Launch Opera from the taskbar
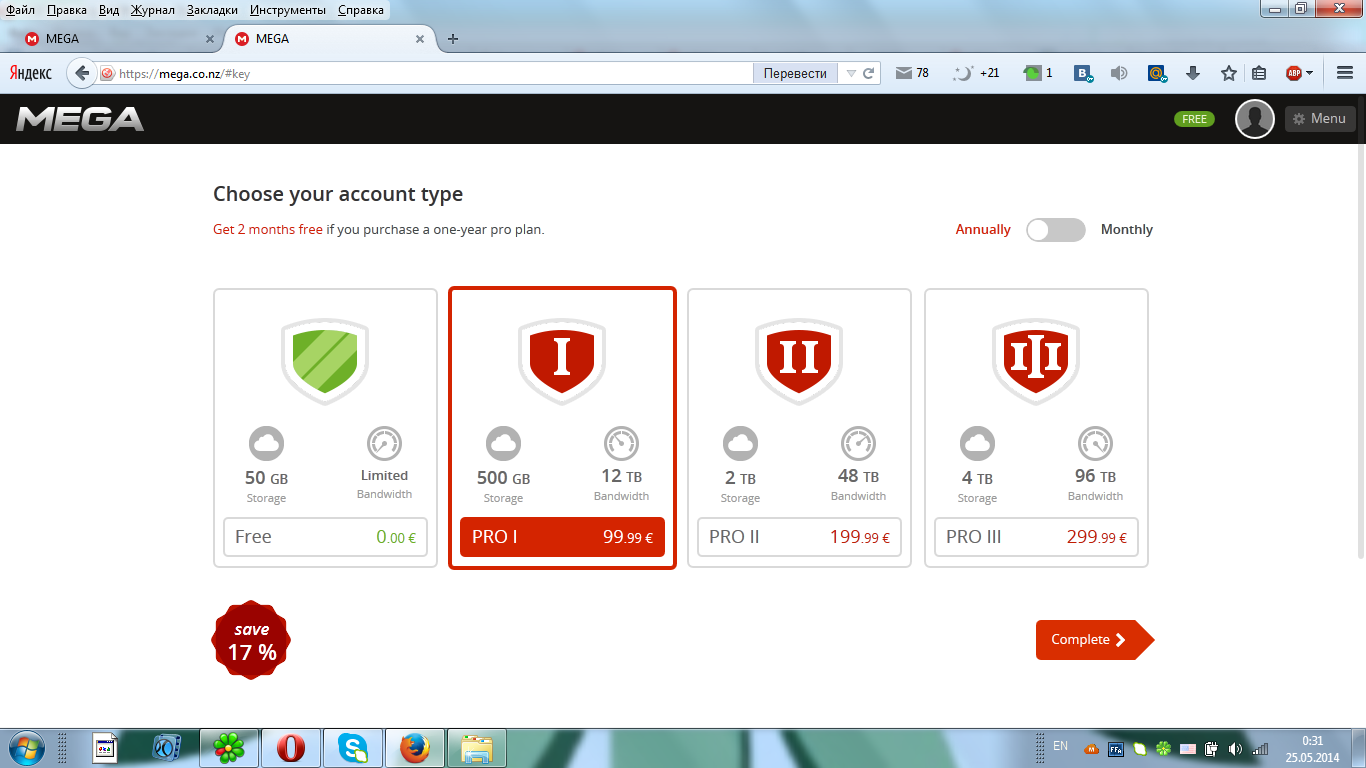The width and height of the screenshot is (1366, 768). pos(291,748)
